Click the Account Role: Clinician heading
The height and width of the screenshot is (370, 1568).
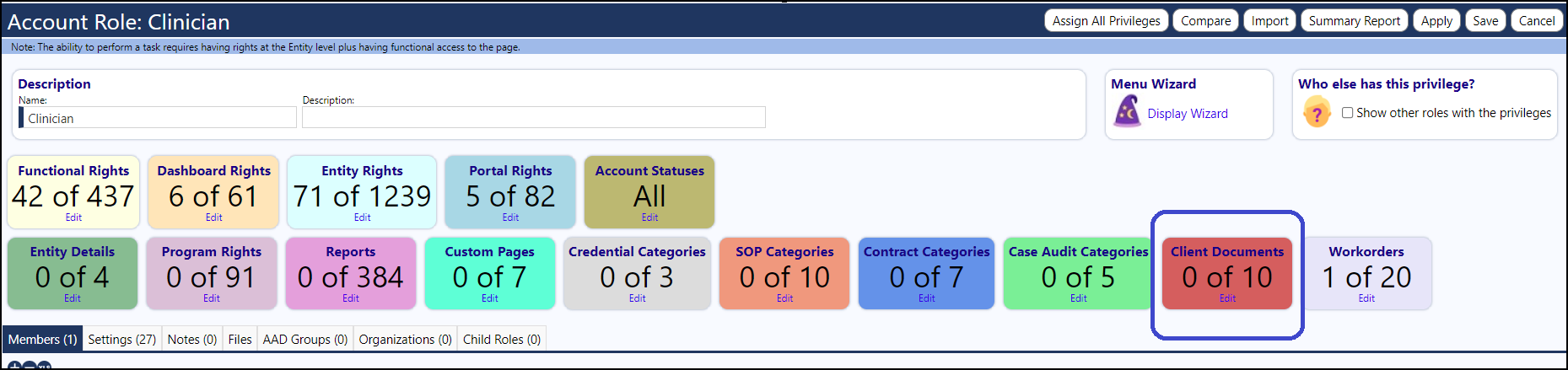(119, 22)
